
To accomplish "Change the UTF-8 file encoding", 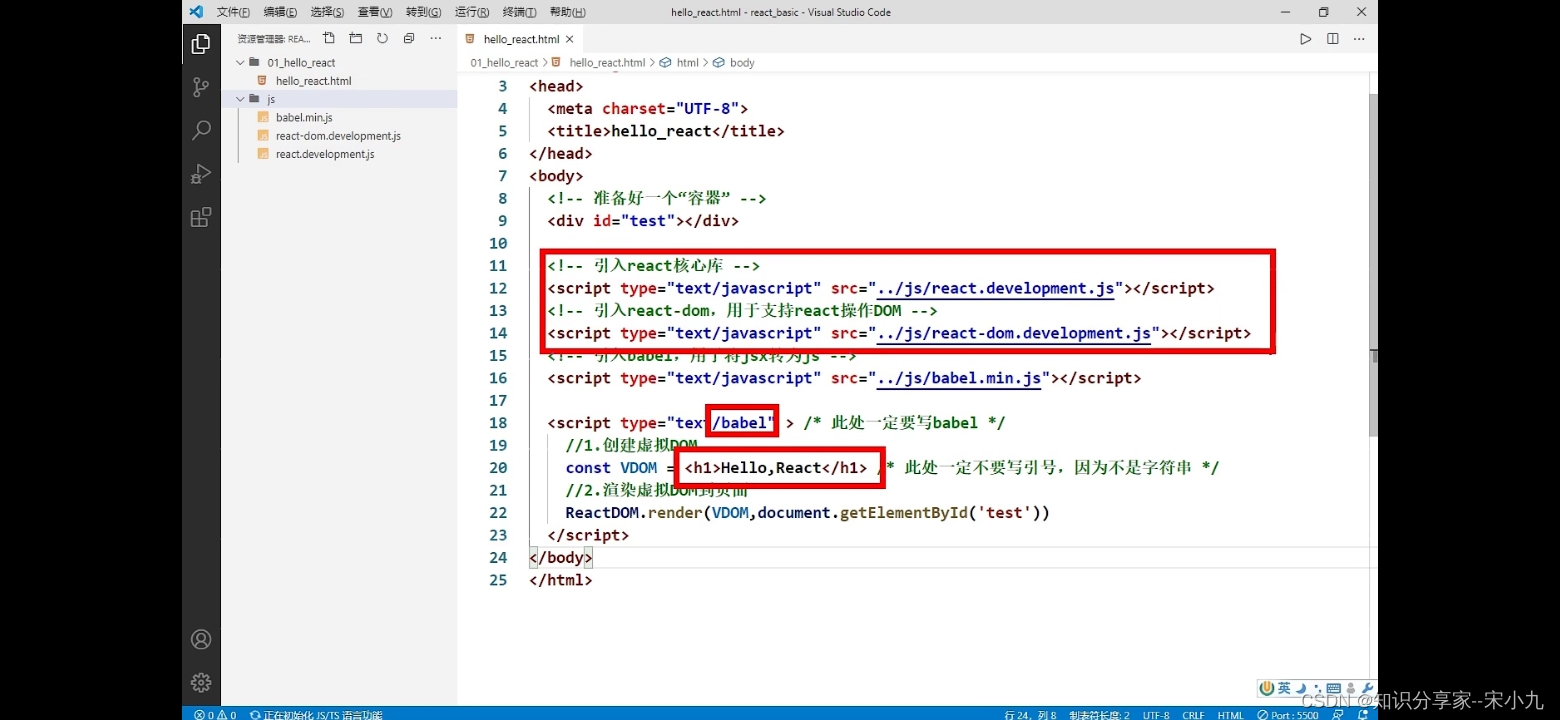I will 1156,714.
